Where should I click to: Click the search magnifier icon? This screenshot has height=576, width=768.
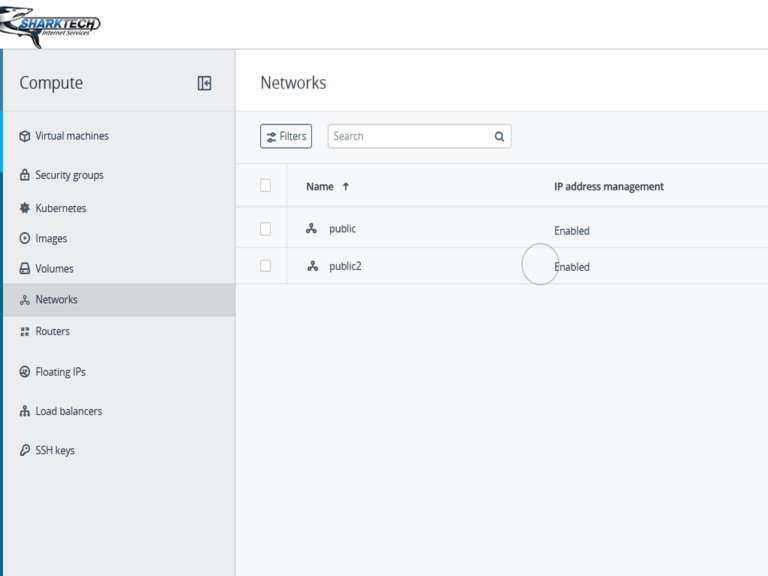coord(499,137)
